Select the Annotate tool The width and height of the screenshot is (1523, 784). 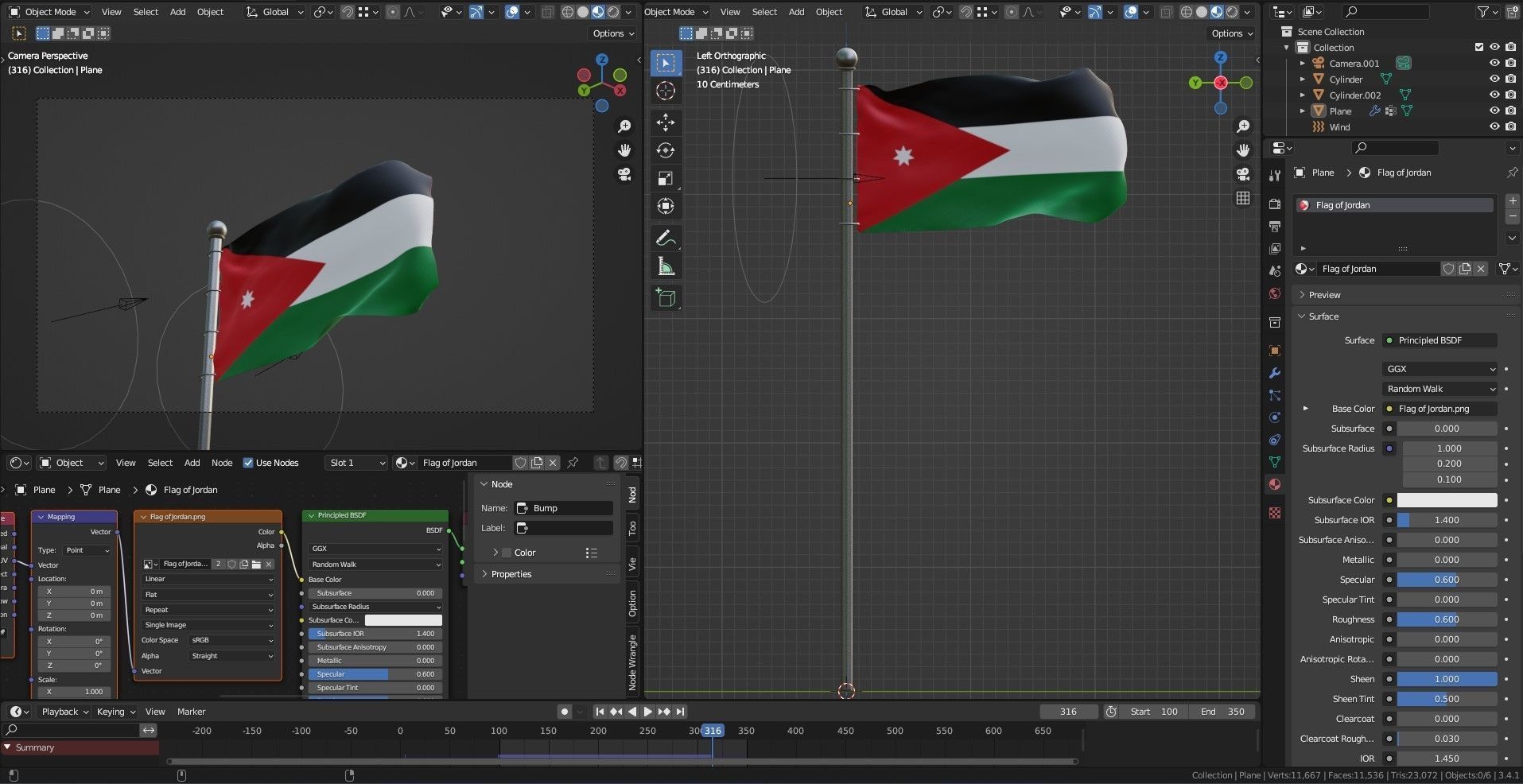click(666, 239)
